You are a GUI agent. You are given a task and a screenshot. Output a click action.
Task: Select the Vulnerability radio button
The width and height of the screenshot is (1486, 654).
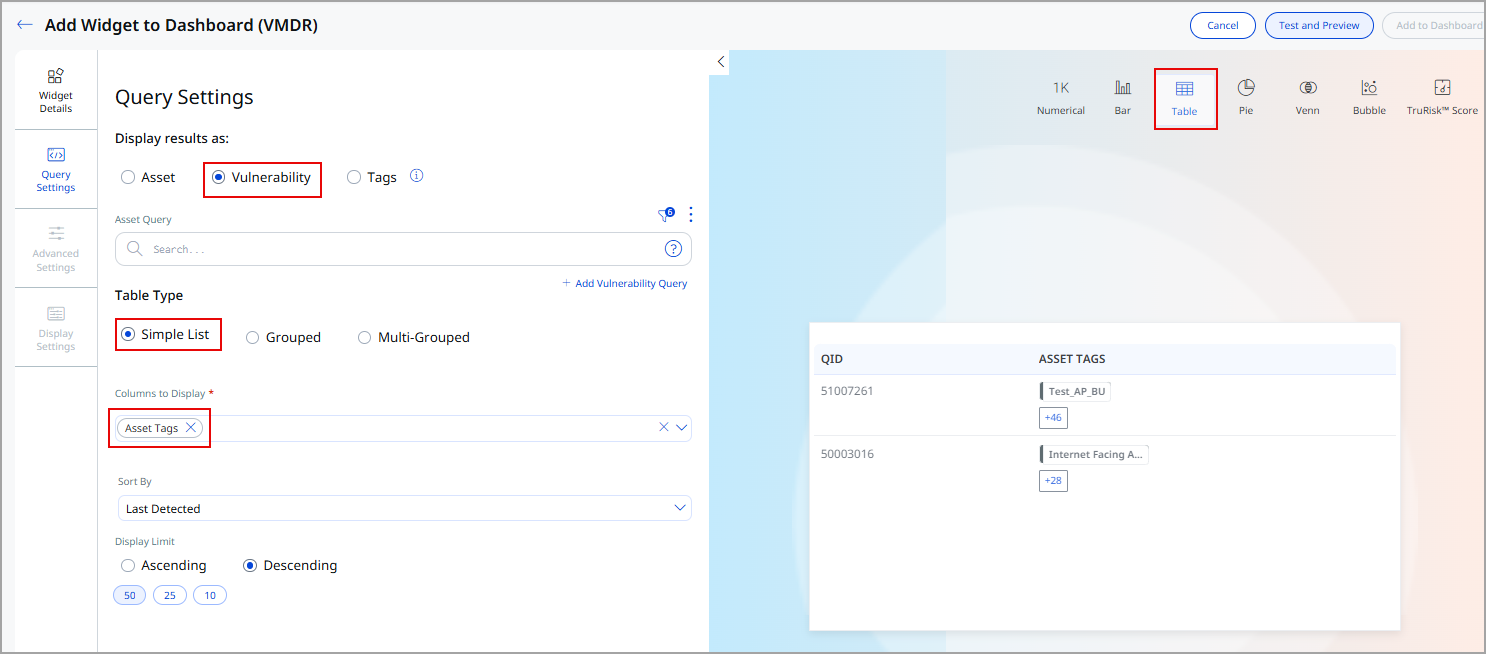point(218,177)
